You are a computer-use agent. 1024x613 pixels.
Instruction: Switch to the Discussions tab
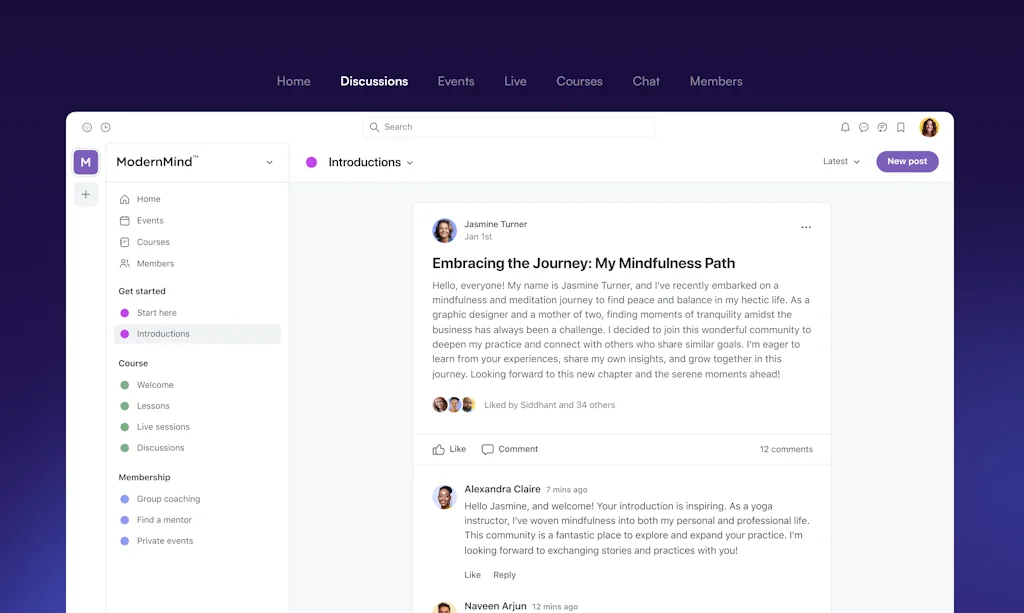tap(374, 81)
